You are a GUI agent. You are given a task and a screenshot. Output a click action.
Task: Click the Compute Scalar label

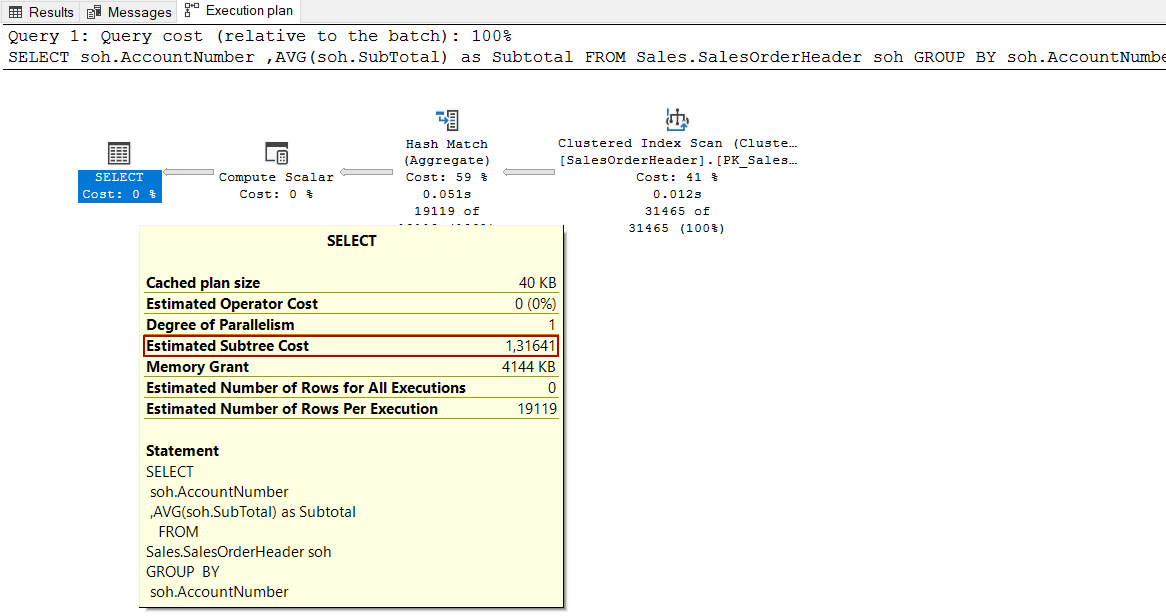[276, 177]
